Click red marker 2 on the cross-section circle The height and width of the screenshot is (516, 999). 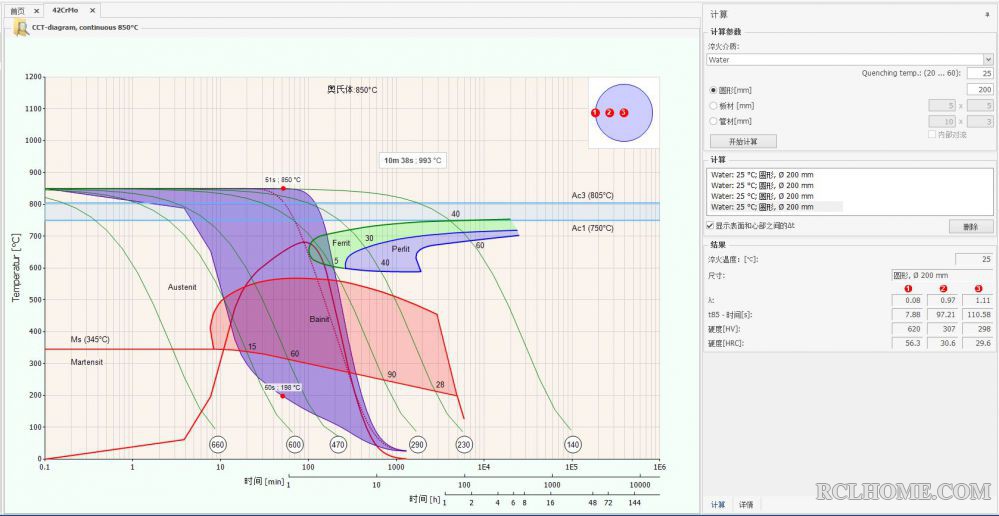[x=609, y=113]
